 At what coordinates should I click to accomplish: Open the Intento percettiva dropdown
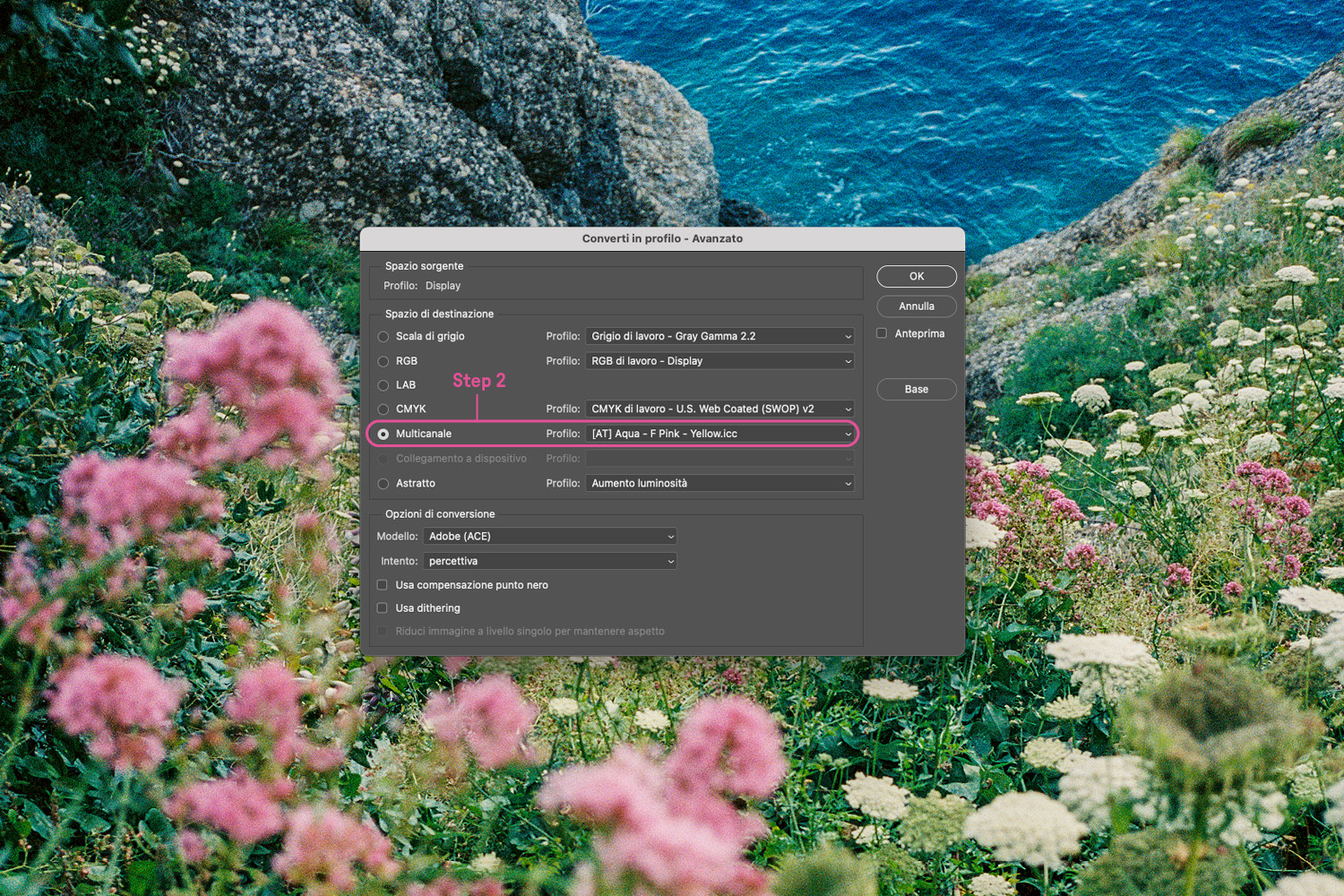tap(549, 562)
